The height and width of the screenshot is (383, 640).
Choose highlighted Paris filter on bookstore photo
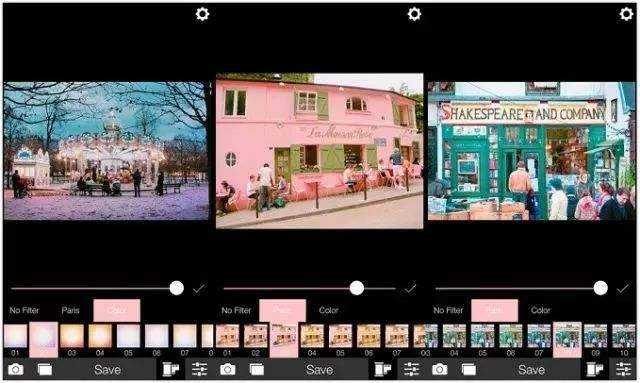point(567,340)
